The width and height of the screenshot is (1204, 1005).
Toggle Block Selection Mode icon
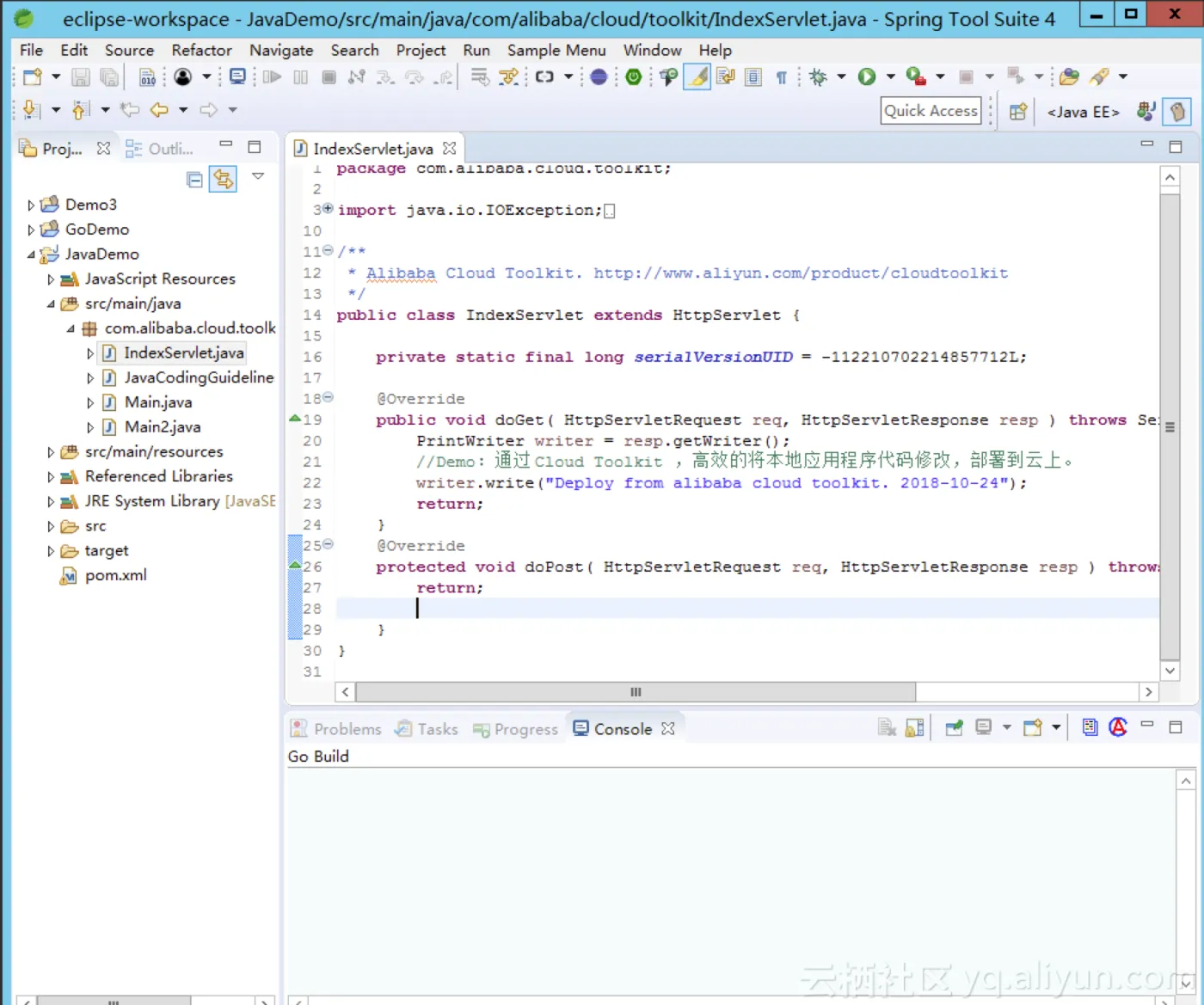[x=753, y=77]
